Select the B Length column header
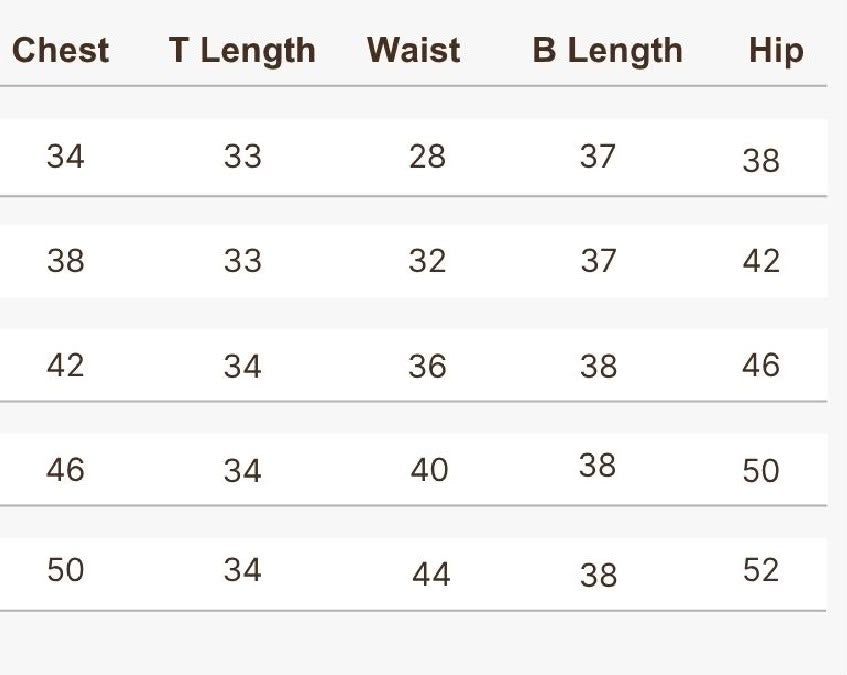Image resolution: width=847 pixels, height=675 pixels. 608,52
